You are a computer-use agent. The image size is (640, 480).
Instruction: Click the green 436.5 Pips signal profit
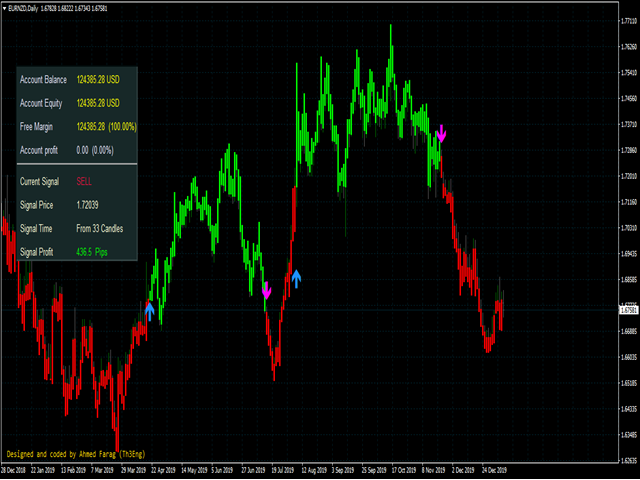click(x=95, y=251)
